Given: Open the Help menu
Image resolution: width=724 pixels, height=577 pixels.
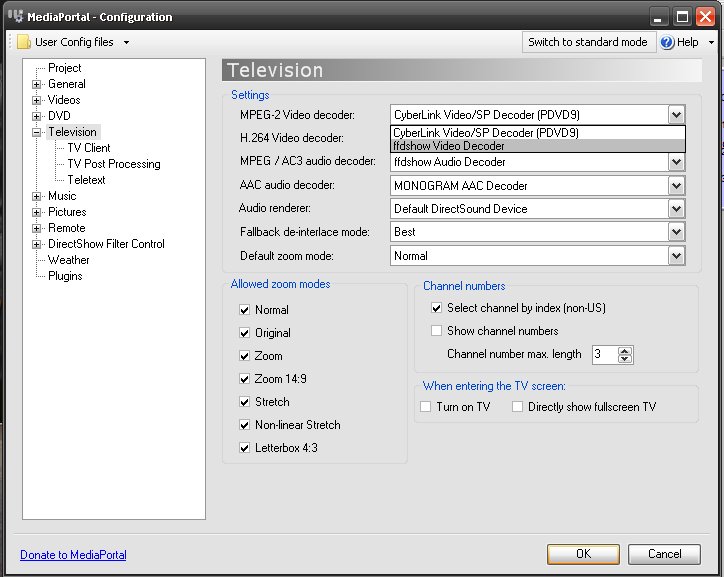Looking at the screenshot, I should click(687, 42).
